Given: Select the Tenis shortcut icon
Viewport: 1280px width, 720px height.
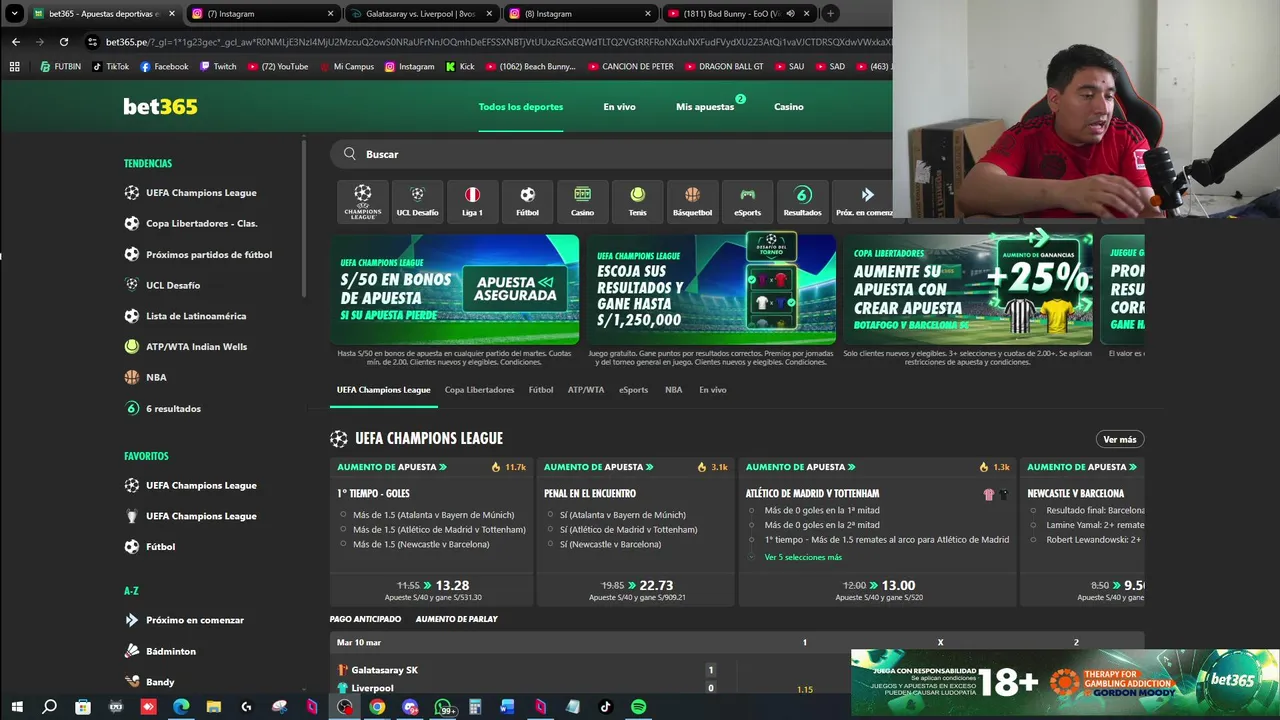Looking at the screenshot, I should (x=637, y=201).
